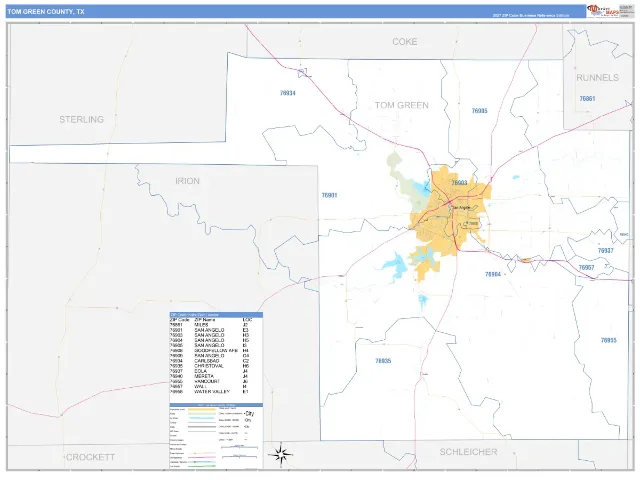Click the "ZIP Name" column heading
The width and height of the screenshot is (640, 480).
pyautogui.click(x=204, y=320)
